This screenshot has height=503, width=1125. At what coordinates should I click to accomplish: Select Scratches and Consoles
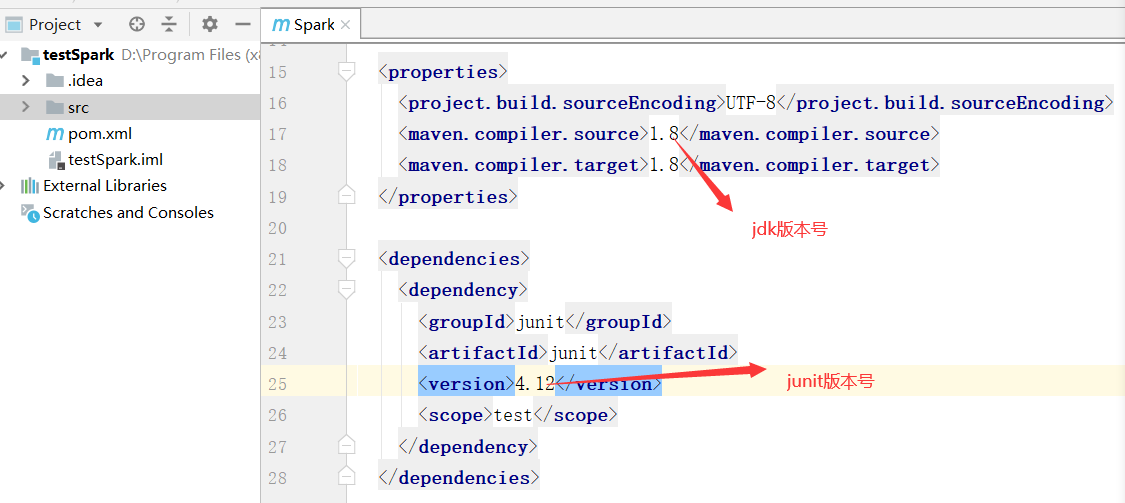(128, 212)
